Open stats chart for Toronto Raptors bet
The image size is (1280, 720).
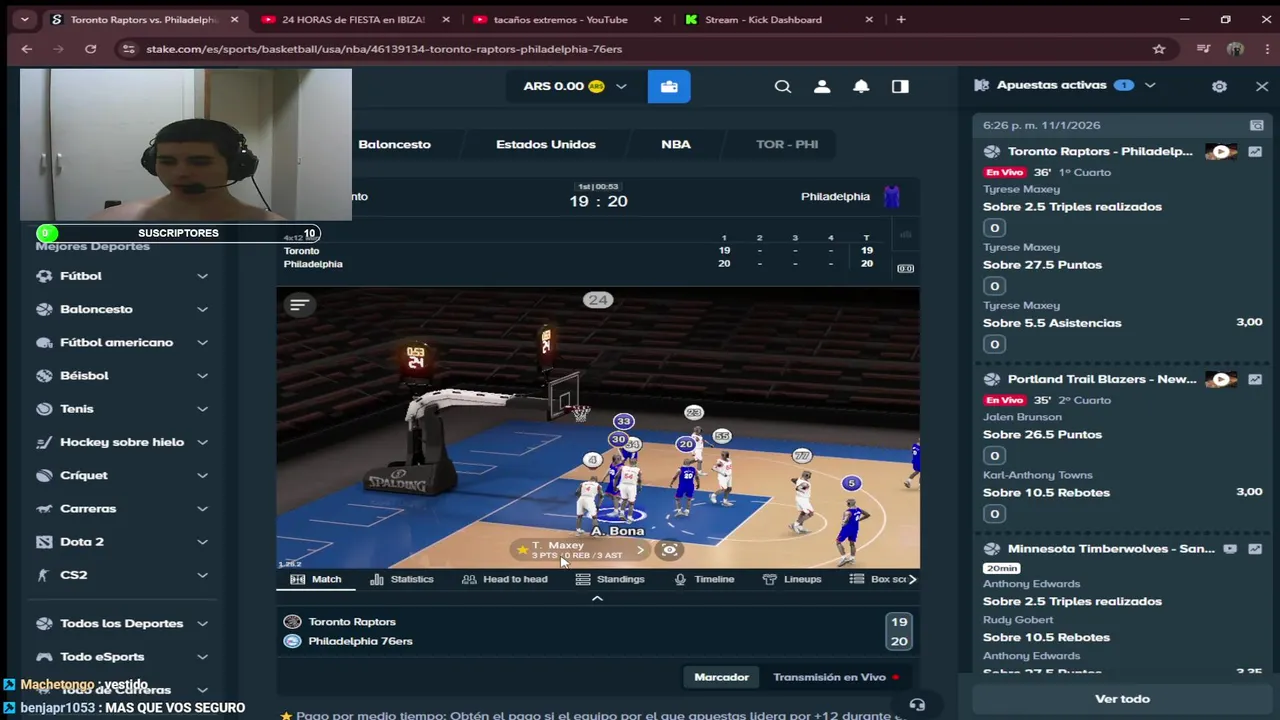[1255, 152]
